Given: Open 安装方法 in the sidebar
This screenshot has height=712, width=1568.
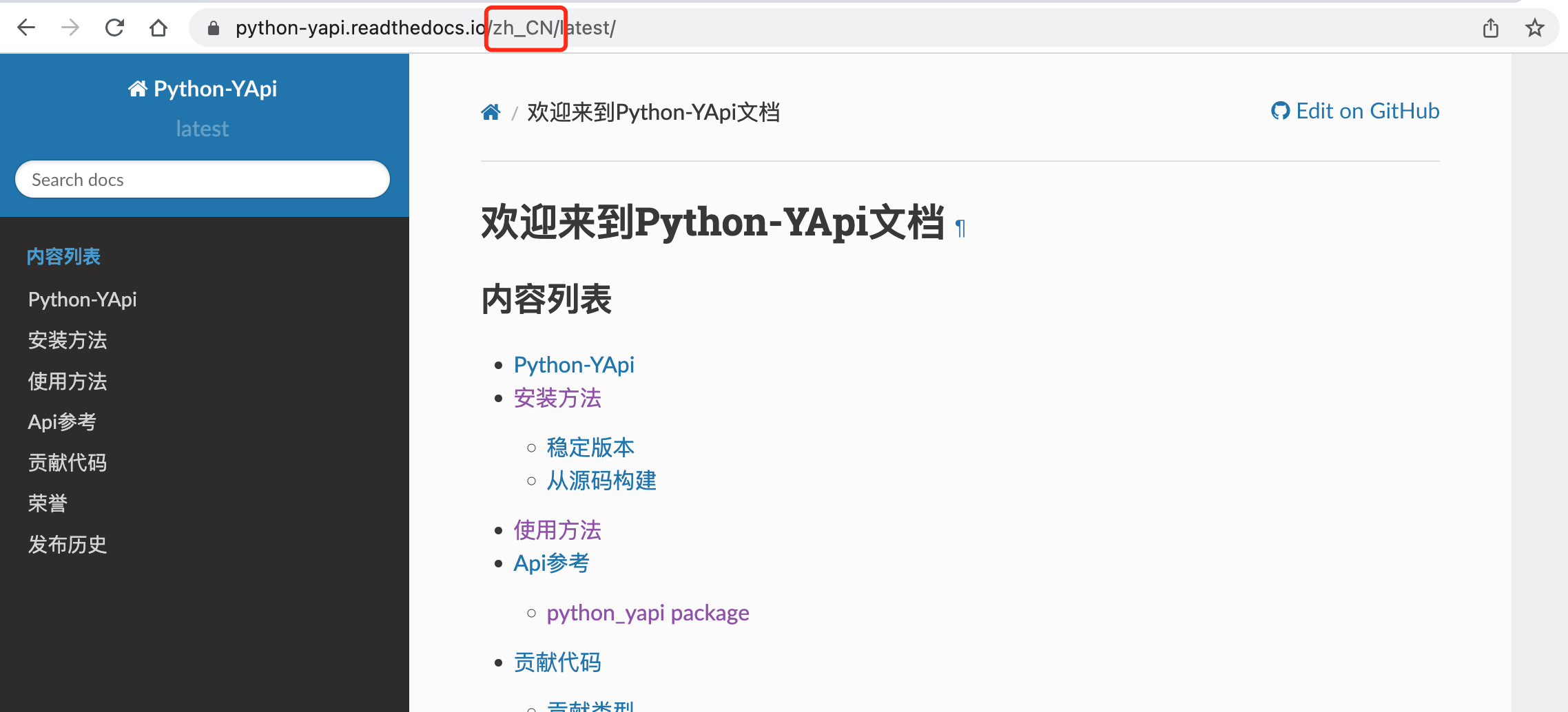Looking at the screenshot, I should 68,340.
